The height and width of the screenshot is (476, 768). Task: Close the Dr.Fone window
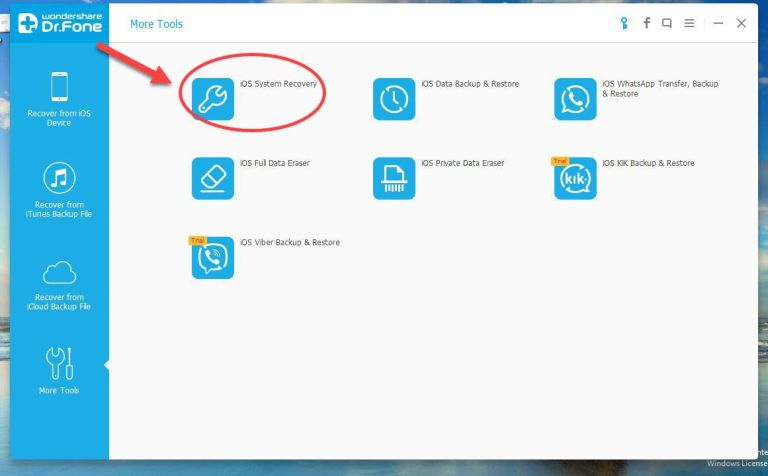coord(741,23)
